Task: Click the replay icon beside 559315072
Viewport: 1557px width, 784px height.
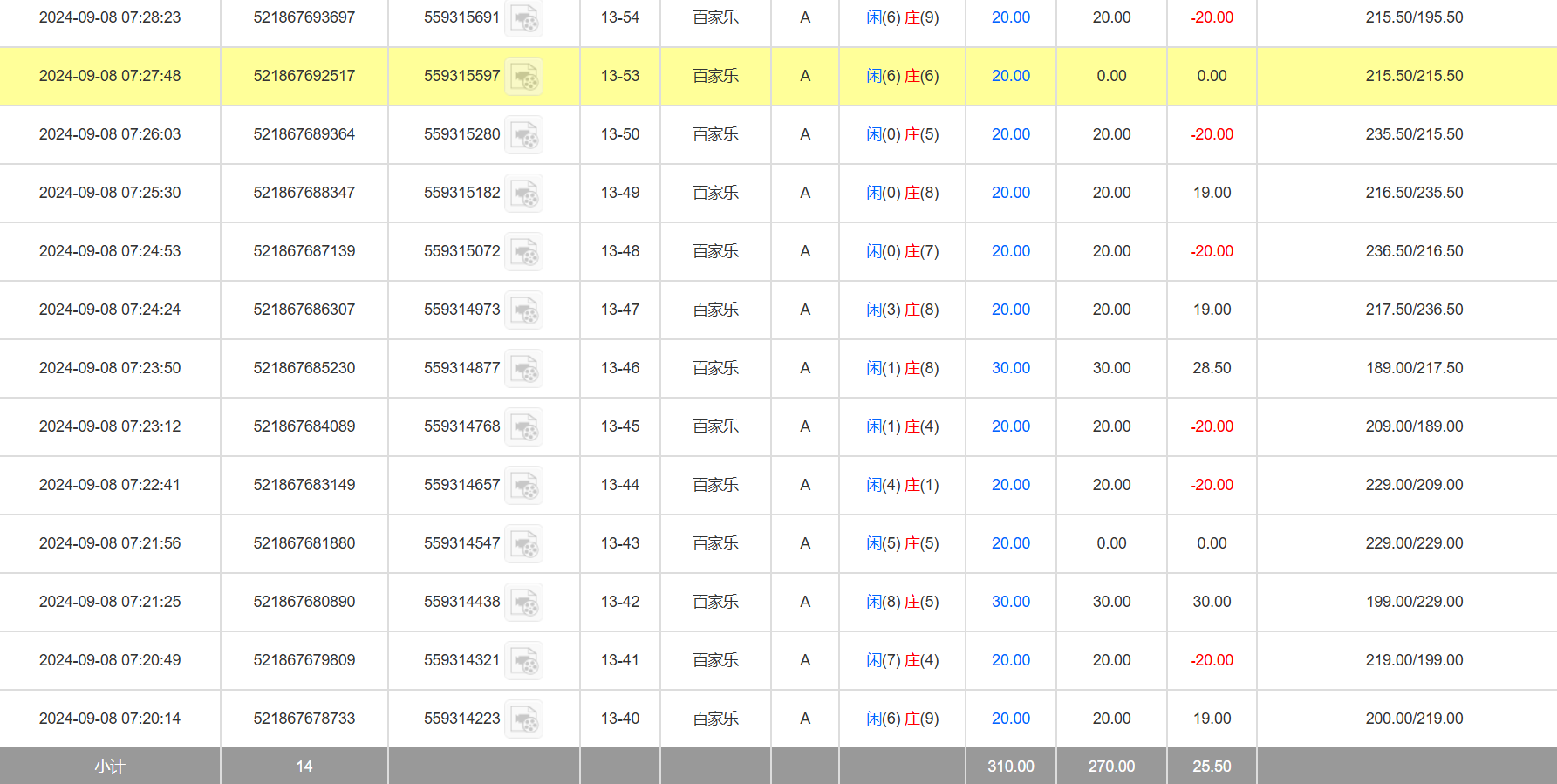Action: point(524,252)
